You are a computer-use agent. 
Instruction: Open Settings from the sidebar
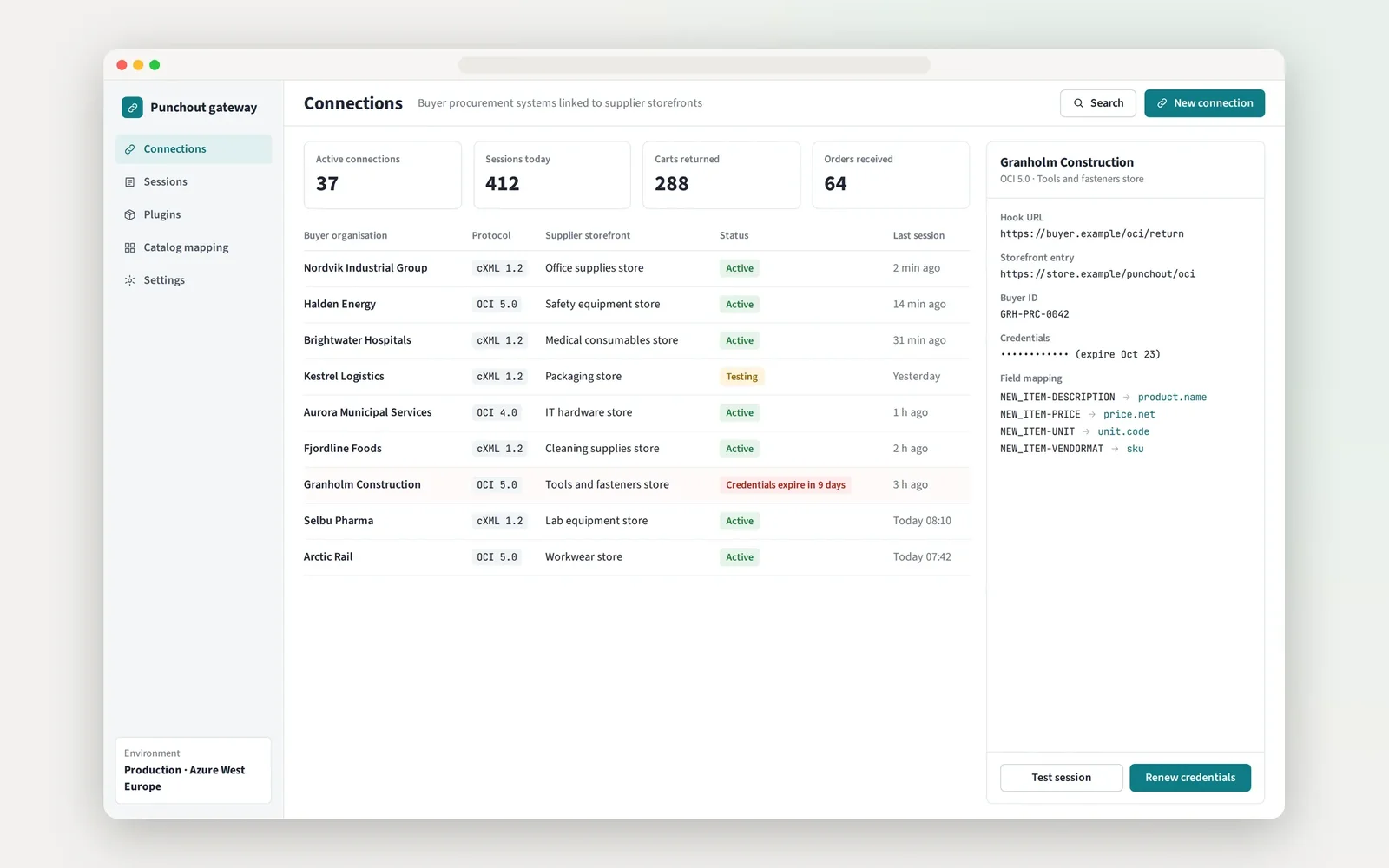click(194, 280)
